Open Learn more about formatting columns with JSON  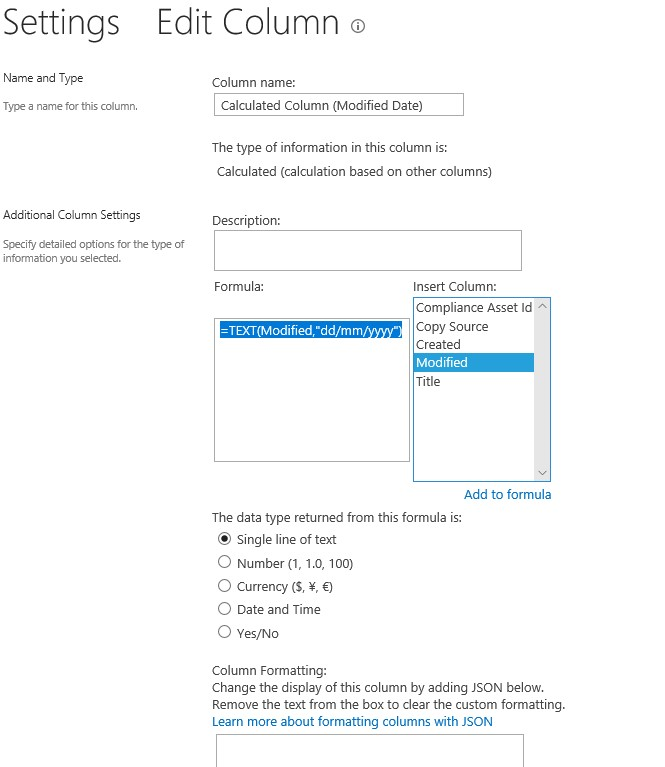(352, 722)
